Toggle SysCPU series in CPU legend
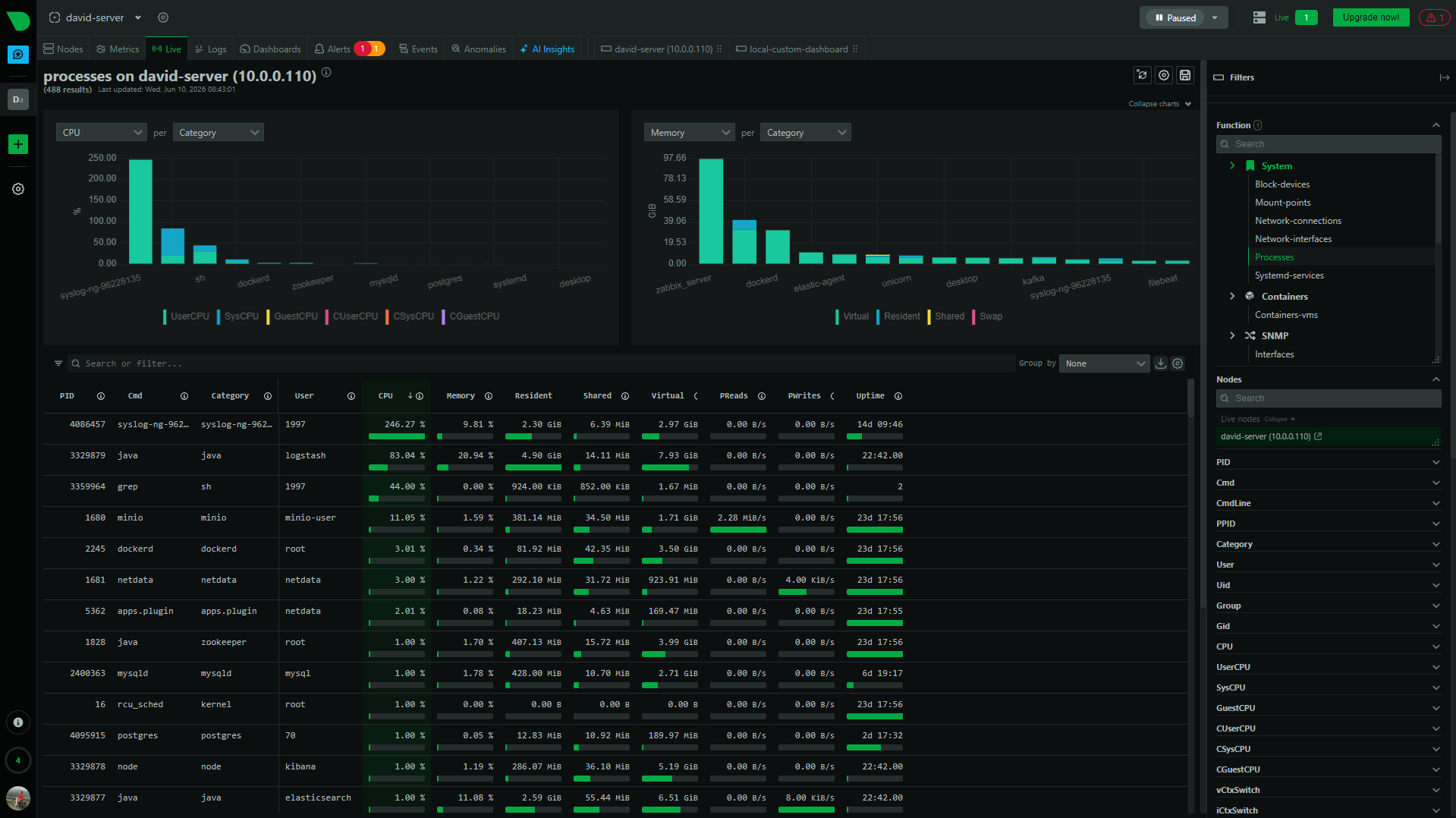The height and width of the screenshot is (818, 1456). tap(239, 316)
